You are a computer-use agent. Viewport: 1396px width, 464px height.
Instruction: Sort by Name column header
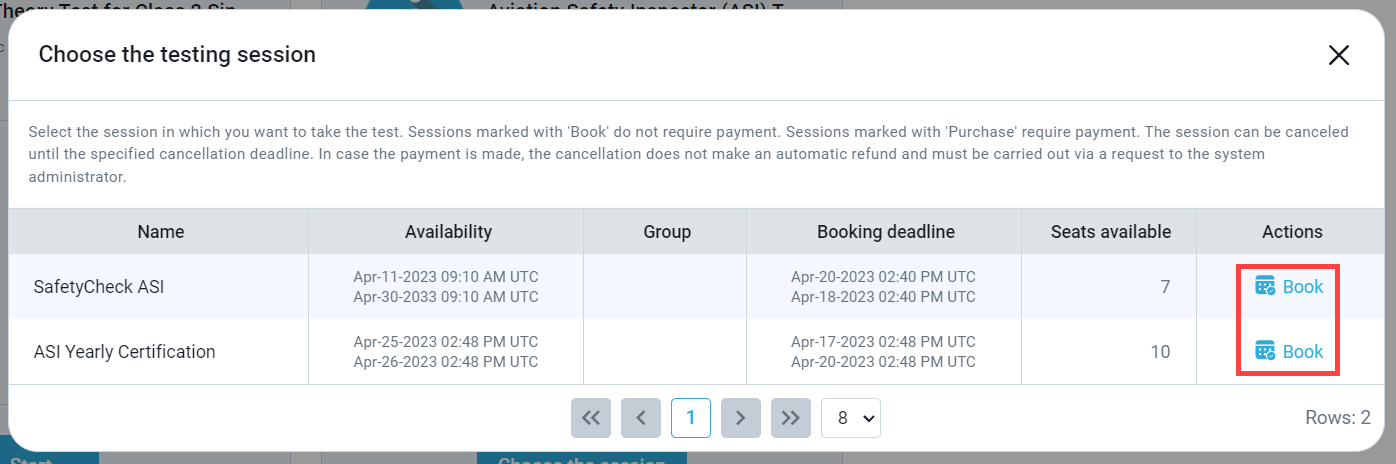click(x=160, y=232)
